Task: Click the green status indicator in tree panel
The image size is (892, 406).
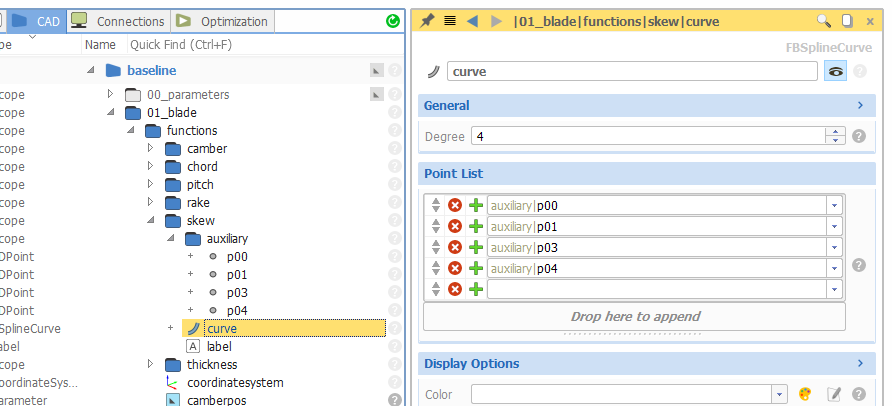Action: (x=392, y=21)
